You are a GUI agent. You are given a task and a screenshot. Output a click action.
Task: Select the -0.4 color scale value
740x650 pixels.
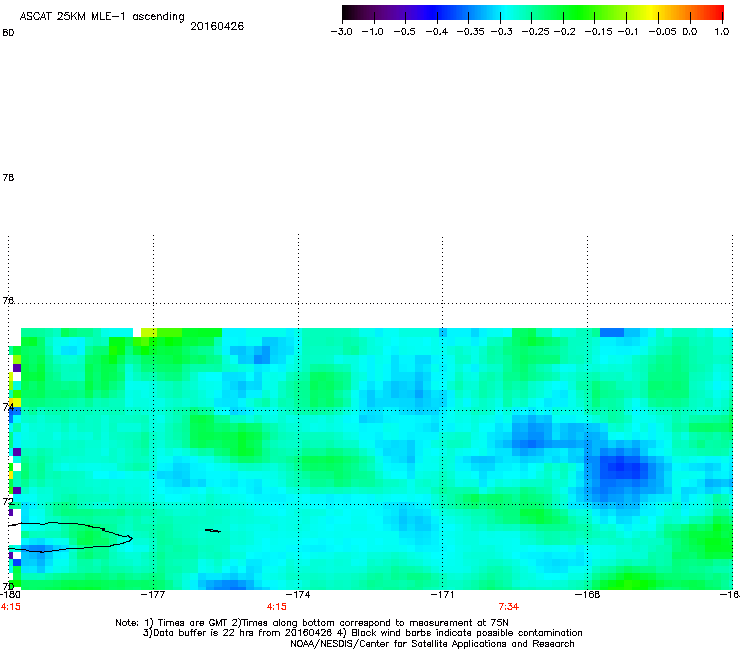click(x=437, y=32)
